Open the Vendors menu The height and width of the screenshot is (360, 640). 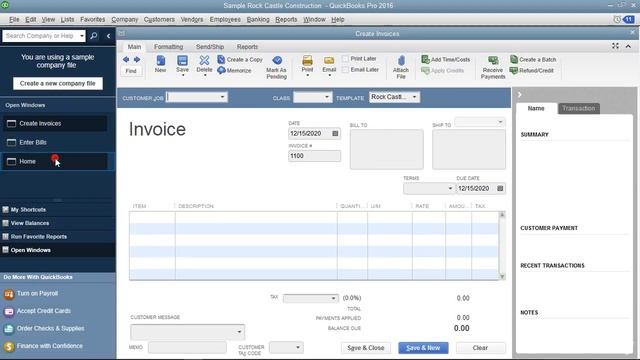click(192, 19)
